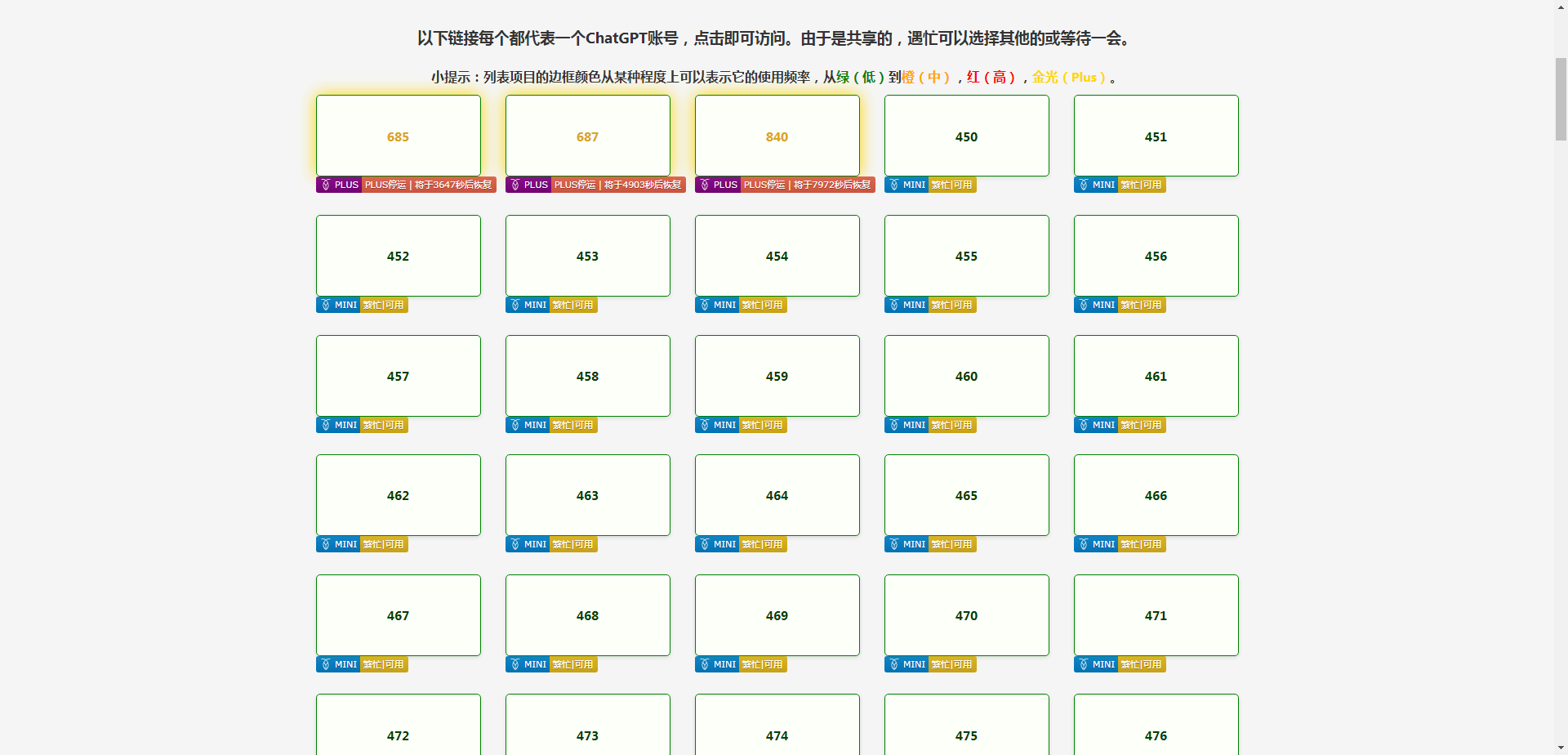Open account card 465
This screenshot has height=755, width=1568.
pos(967,495)
